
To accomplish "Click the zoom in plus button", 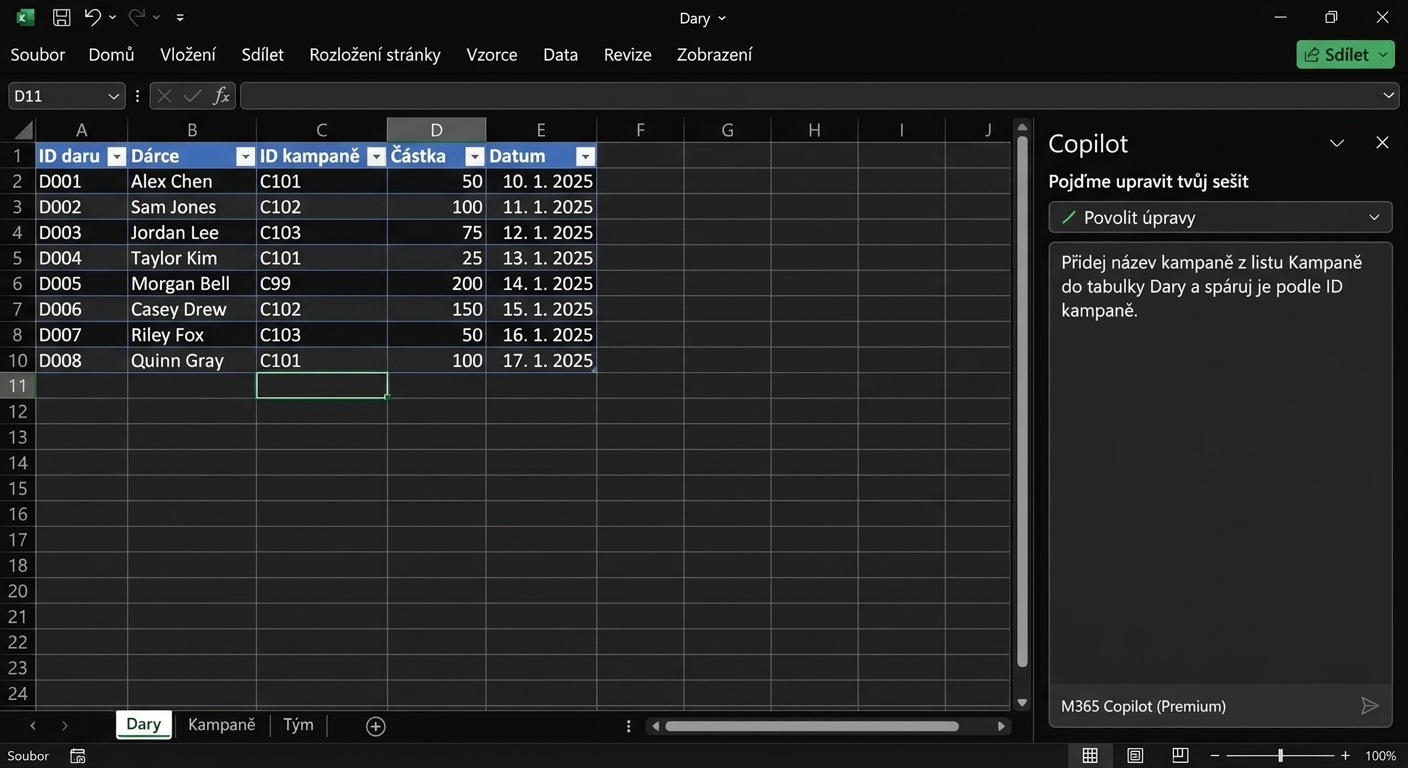I will [1345, 756].
